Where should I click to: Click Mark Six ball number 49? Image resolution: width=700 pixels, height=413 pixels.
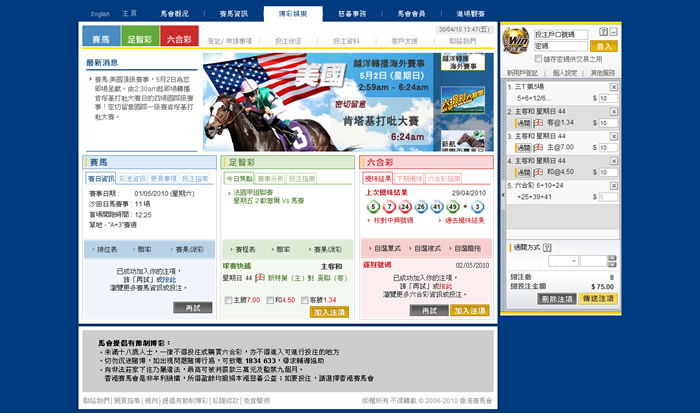453,207
